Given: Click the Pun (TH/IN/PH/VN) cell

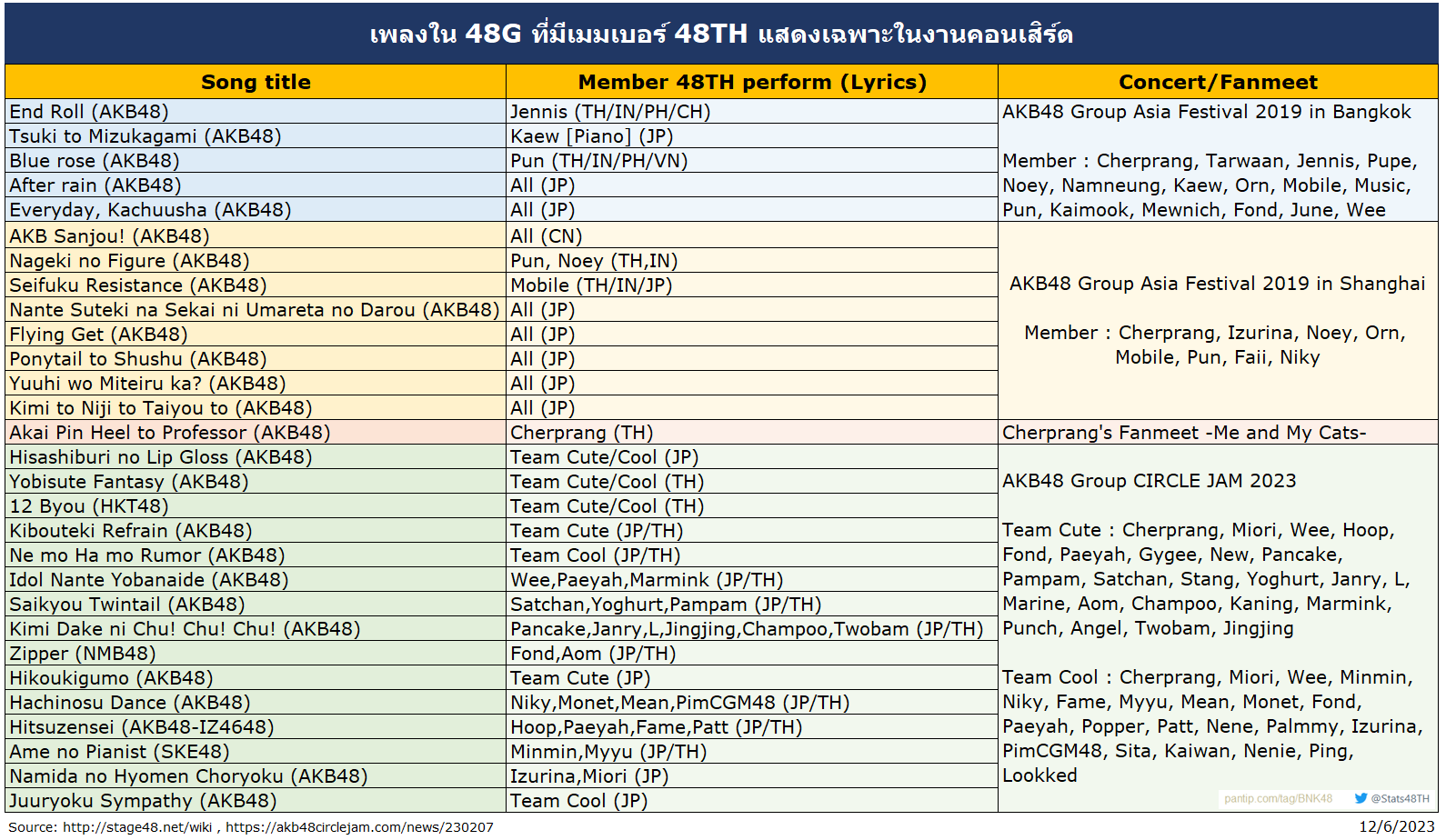Looking at the screenshot, I should point(752,161).
